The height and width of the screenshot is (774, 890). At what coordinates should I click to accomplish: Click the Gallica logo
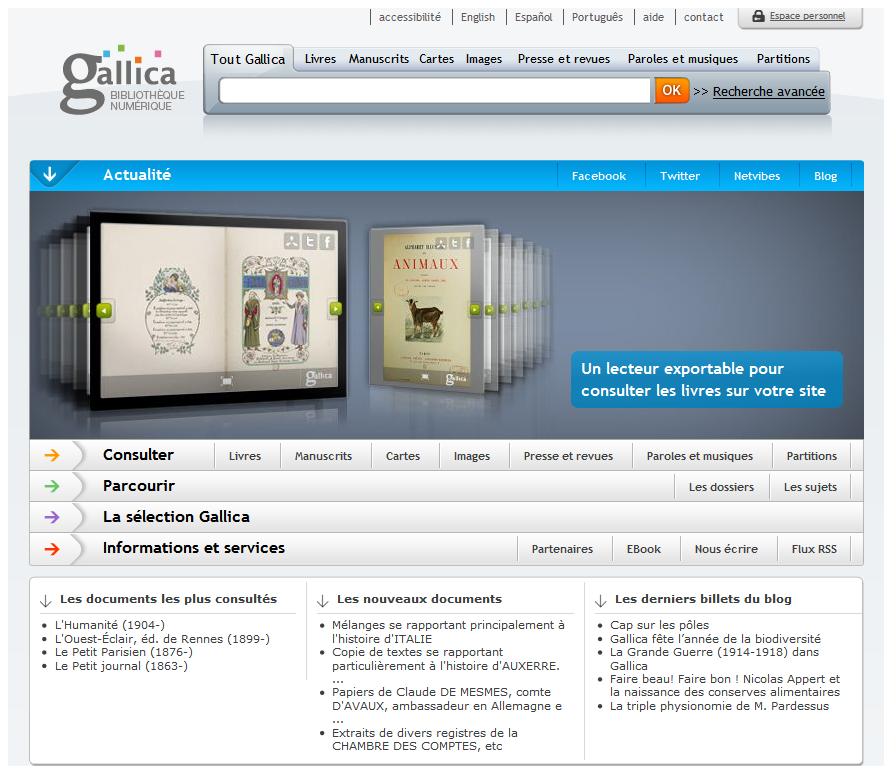pyautogui.click(x=122, y=79)
